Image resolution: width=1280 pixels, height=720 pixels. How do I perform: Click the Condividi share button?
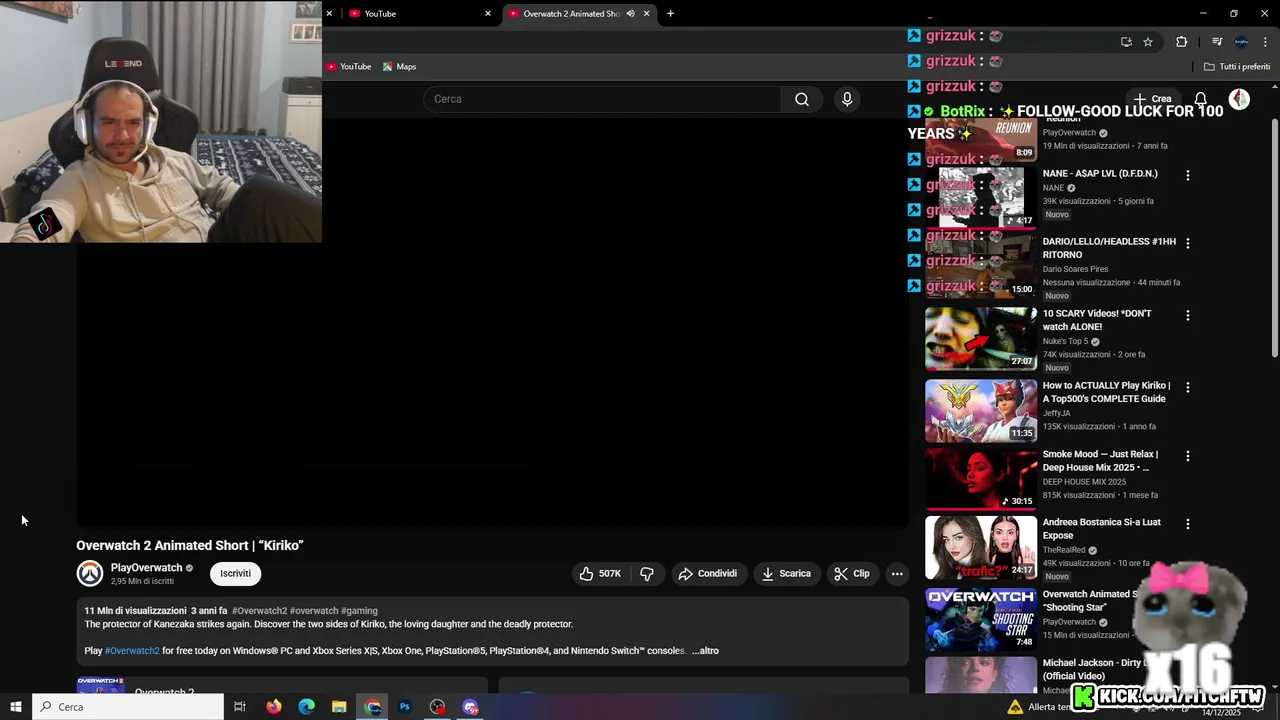[708, 574]
